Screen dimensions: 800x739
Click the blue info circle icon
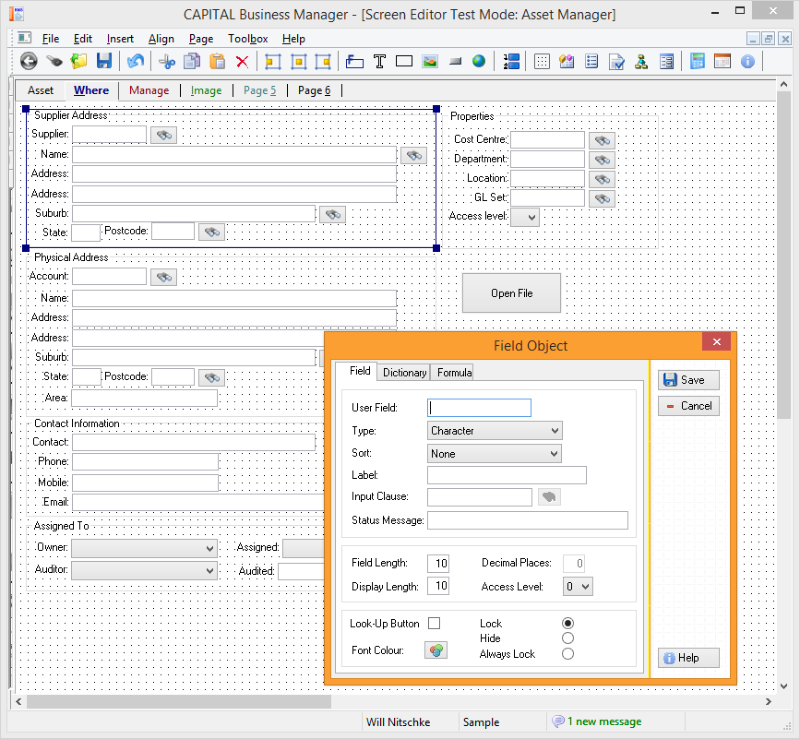[748, 61]
